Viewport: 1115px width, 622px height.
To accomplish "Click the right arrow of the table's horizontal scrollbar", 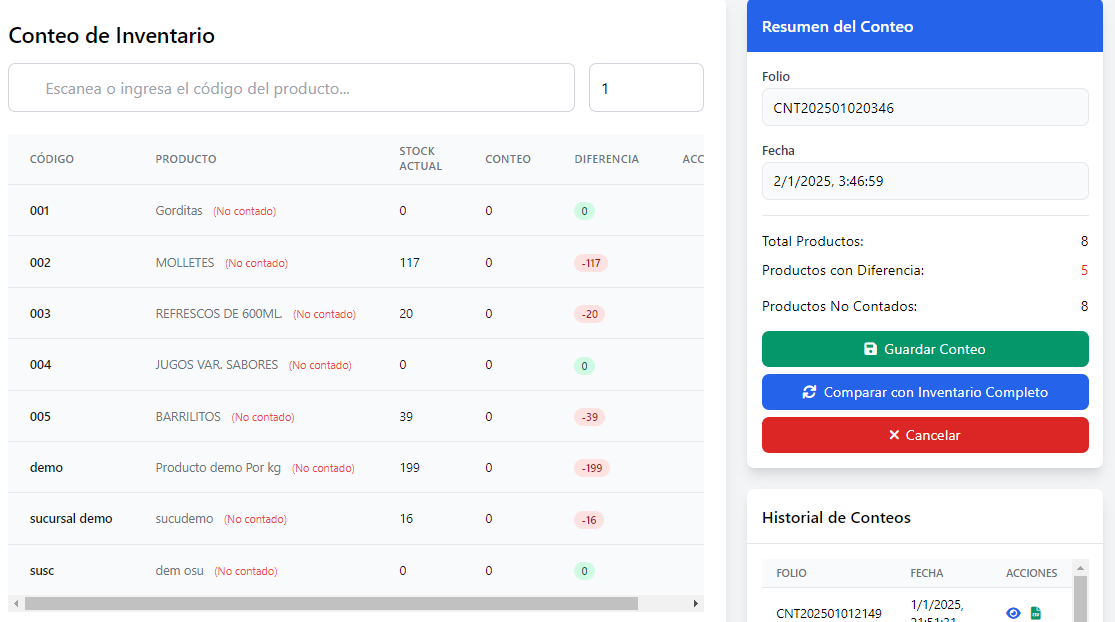I will [696, 604].
